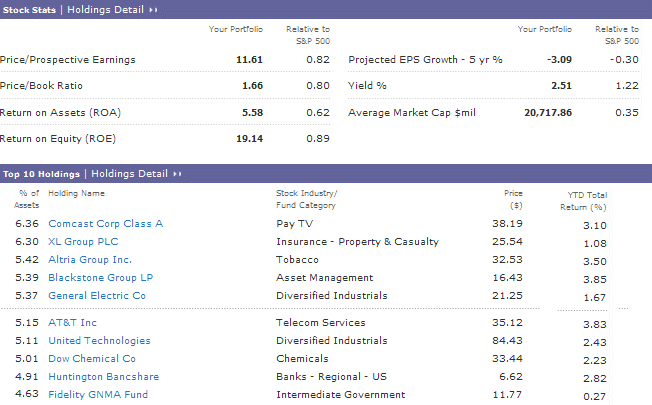Open Blackstone Group LP holding
This screenshot has width=652, height=405.
pyautogui.click(x=101, y=278)
